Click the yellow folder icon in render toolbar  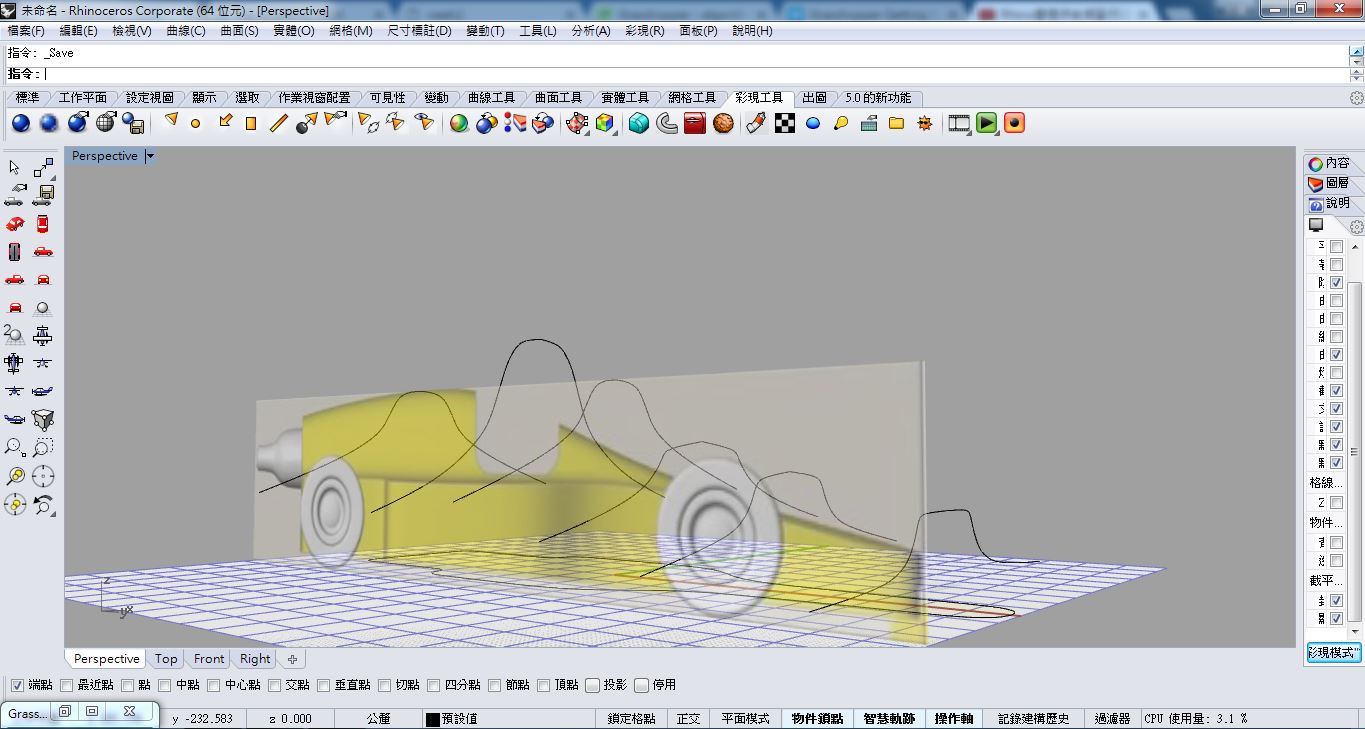click(x=896, y=123)
